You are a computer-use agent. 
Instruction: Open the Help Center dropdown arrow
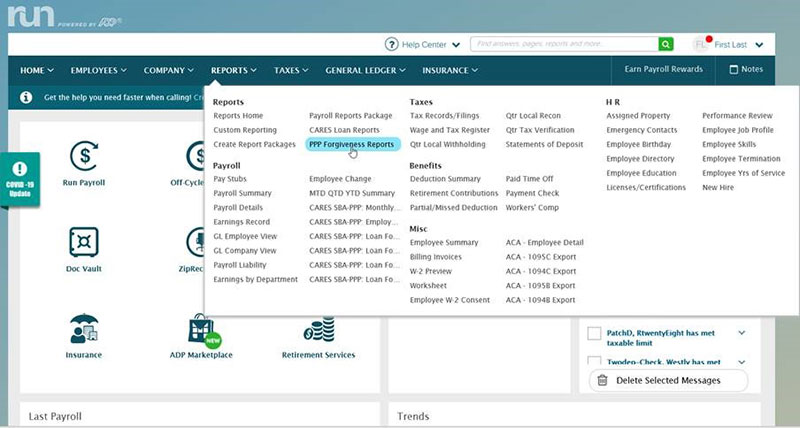click(456, 45)
